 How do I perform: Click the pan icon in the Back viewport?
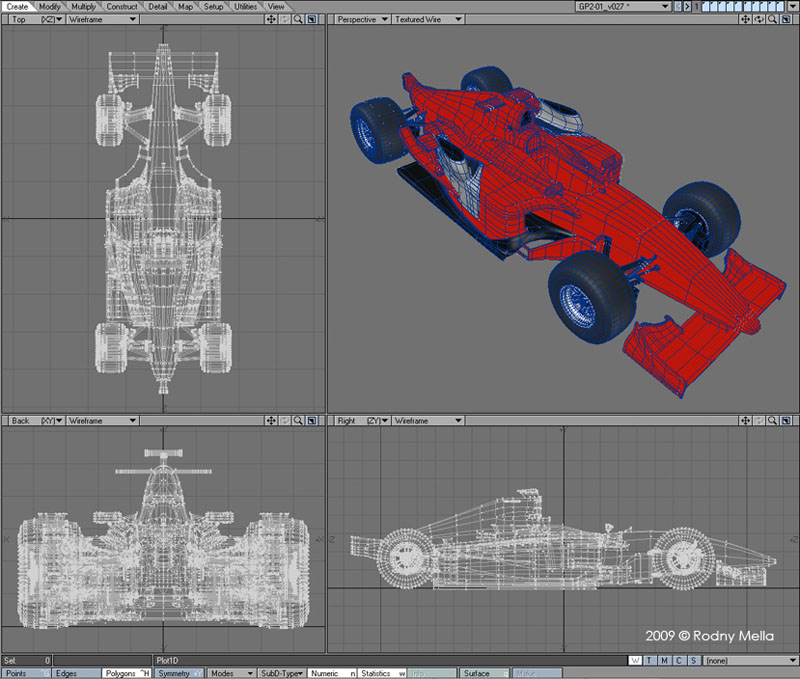[271, 421]
